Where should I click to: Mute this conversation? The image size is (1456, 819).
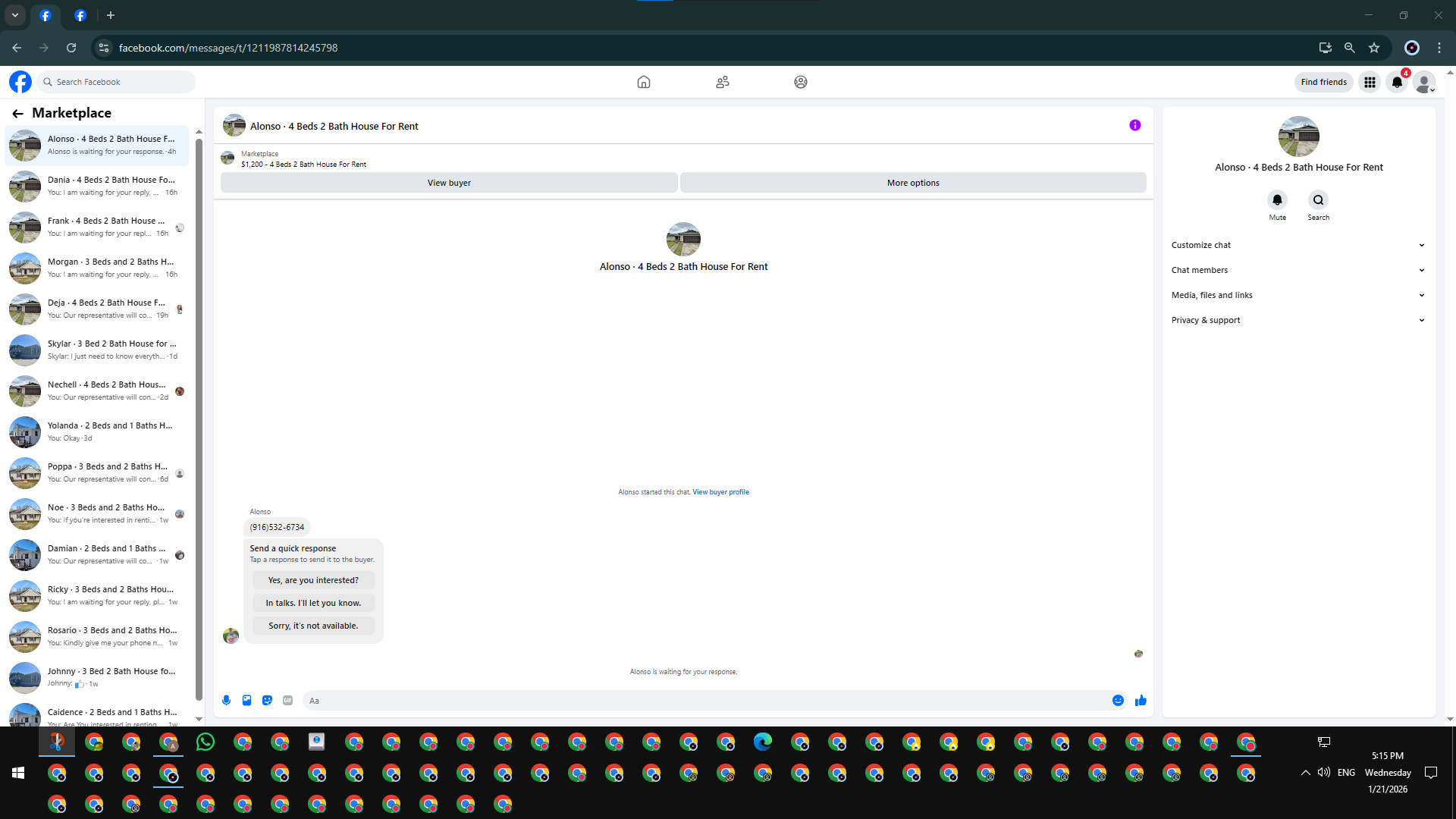point(1277,200)
